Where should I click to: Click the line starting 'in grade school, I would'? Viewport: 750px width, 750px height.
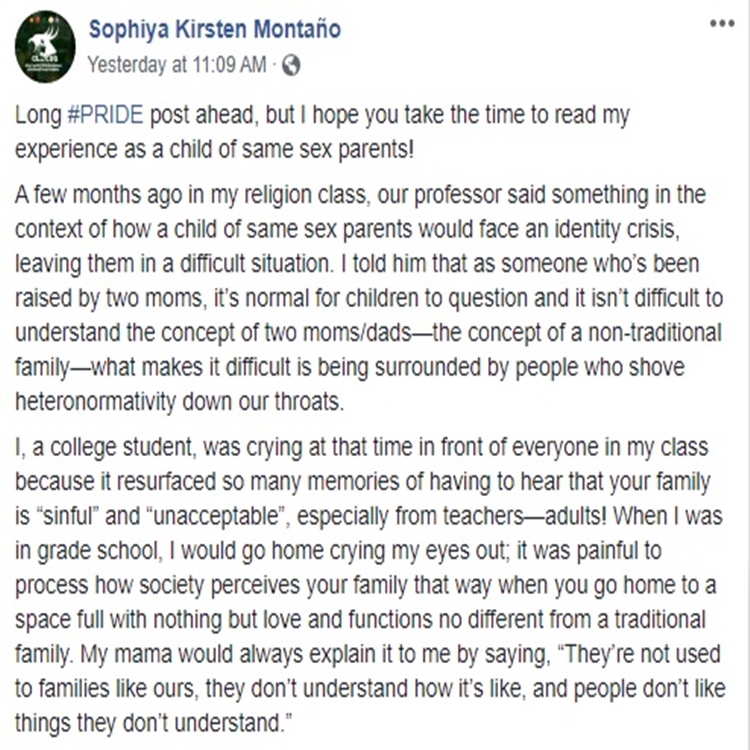(x=338, y=551)
